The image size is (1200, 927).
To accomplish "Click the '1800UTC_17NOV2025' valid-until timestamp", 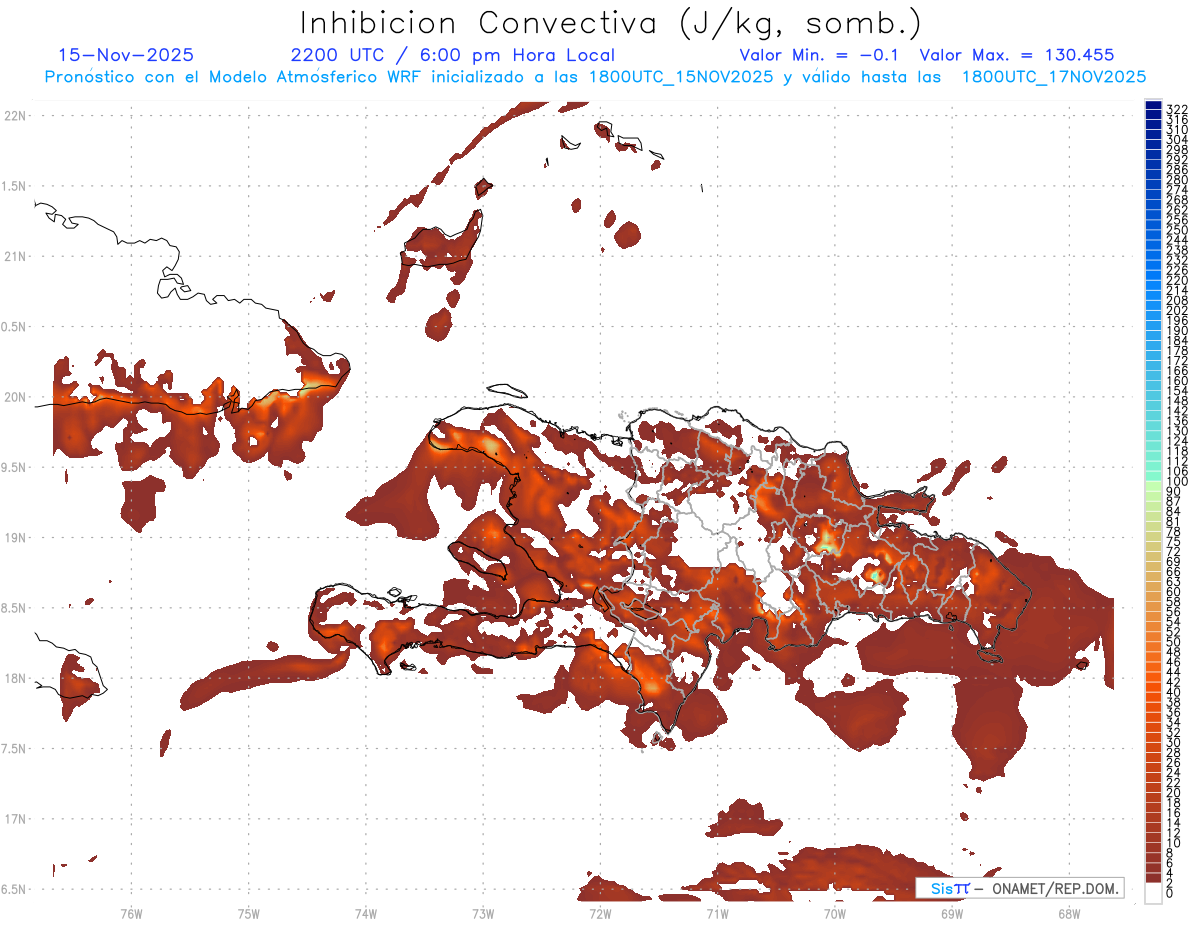I will point(1053,77).
